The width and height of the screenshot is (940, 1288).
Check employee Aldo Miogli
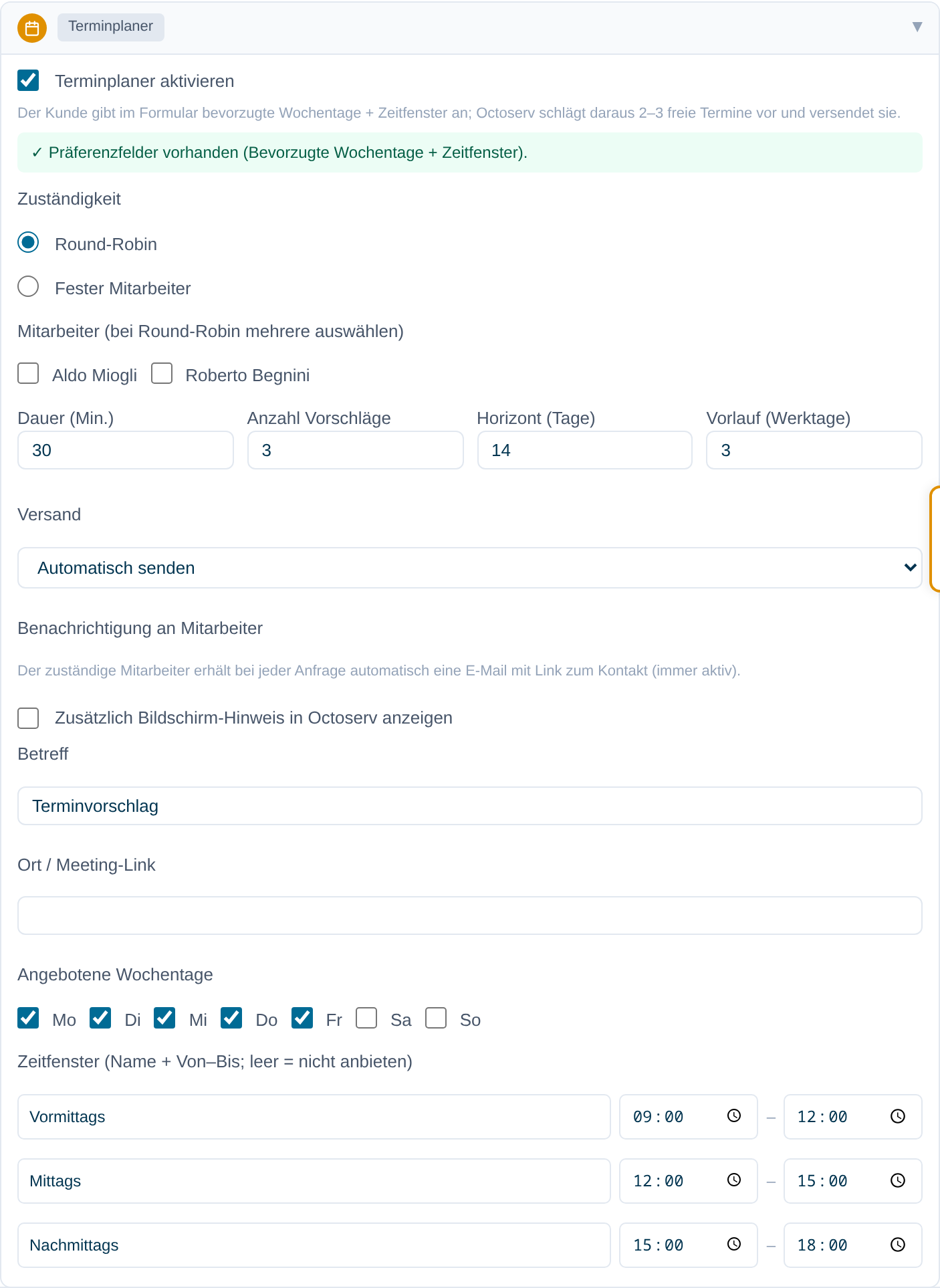pyautogui.click(x=28, y=373)
